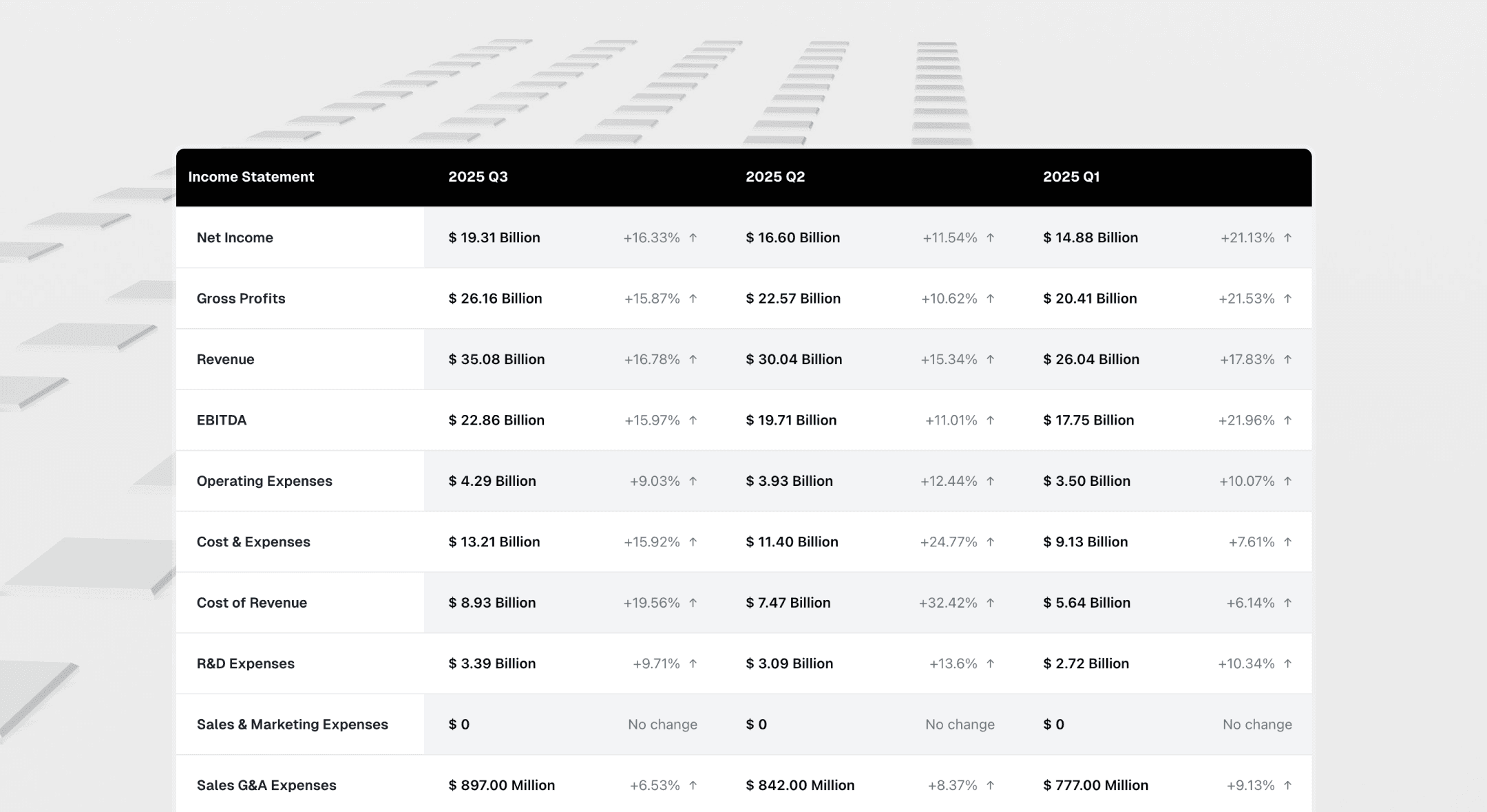Click the up arrow next to Cost of Revenue +32.42%
Screen dimensions: 1487x812
991,603
